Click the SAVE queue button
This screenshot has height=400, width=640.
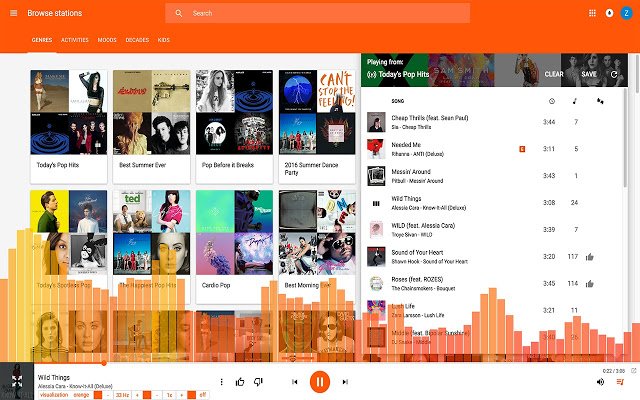pyautogui.click(x=589, y=74)
